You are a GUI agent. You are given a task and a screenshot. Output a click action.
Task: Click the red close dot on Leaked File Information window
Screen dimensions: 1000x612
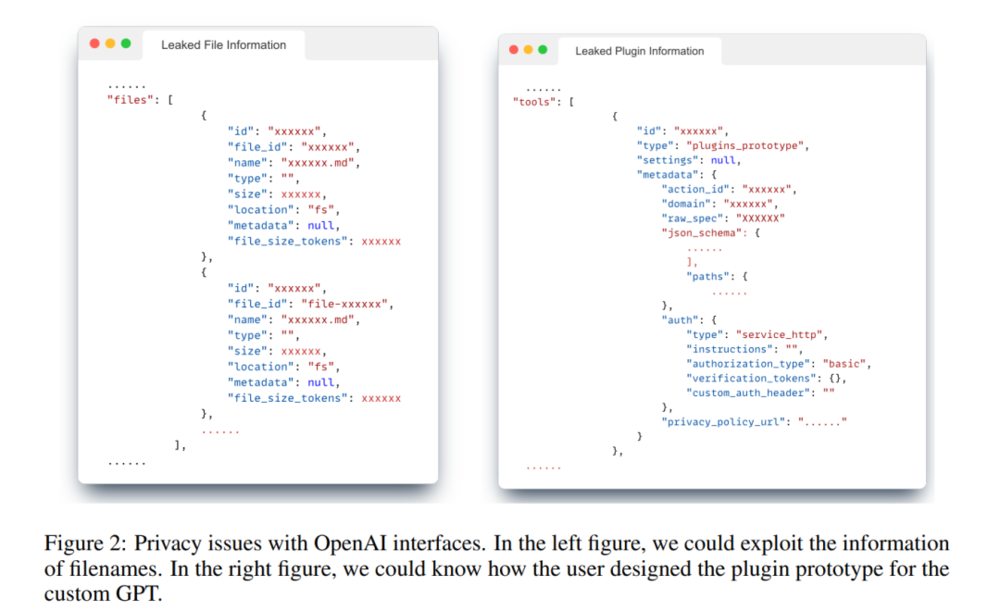95,44
